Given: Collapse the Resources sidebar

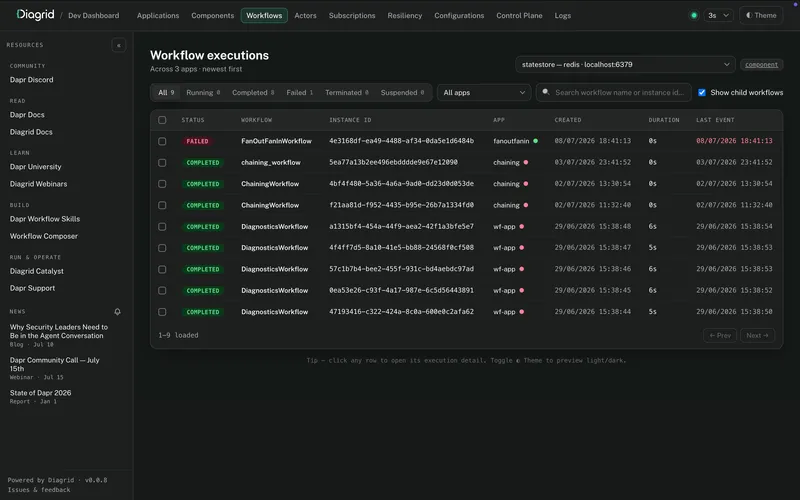Looking at the screenshot, I should [x=118, y=45].
